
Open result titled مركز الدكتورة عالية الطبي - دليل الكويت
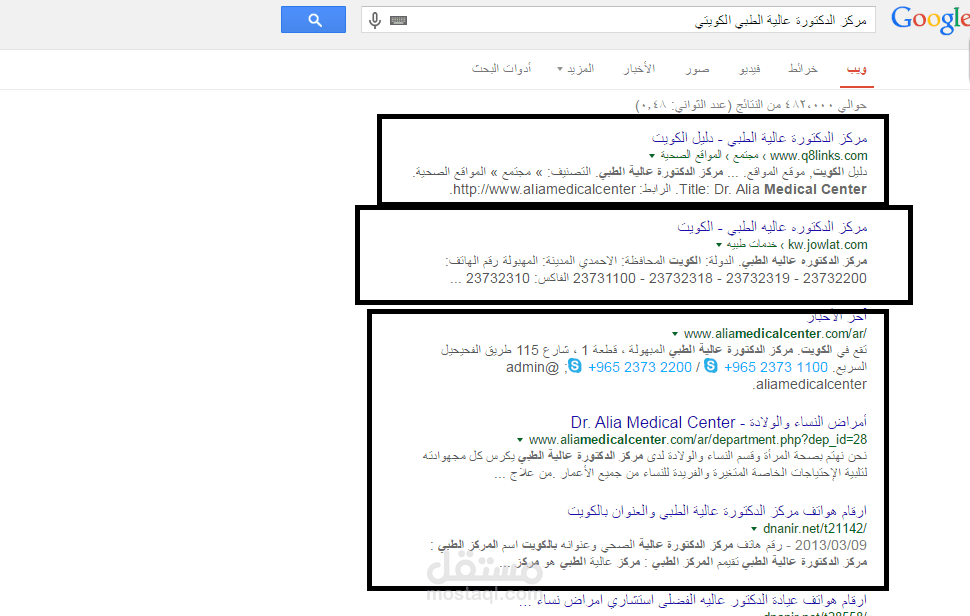pos(759,137)
